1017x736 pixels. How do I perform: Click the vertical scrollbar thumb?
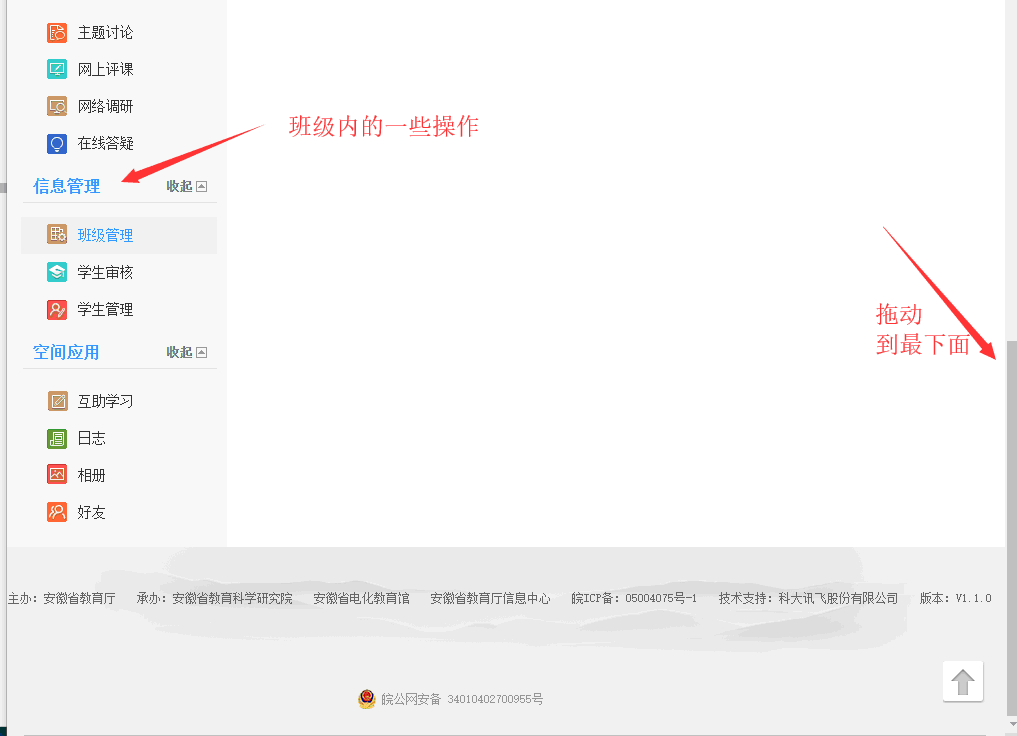point(1012,527)
